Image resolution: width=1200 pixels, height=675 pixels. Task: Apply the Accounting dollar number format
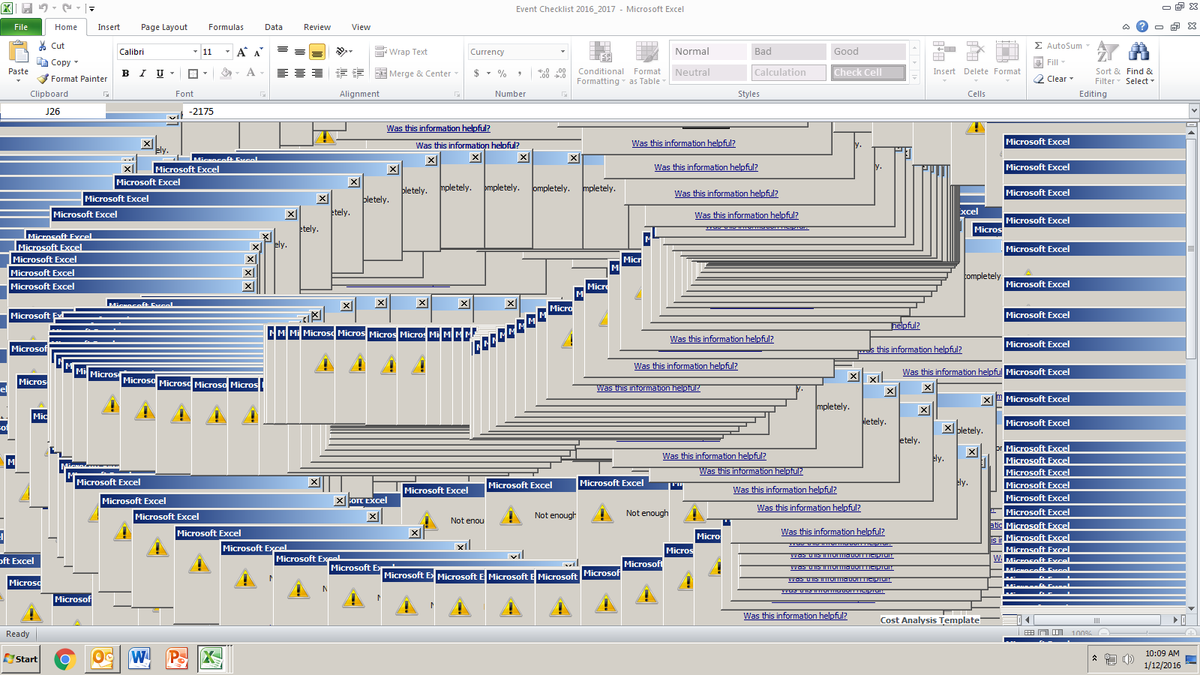pyautogui.click(x=477, y=73)
